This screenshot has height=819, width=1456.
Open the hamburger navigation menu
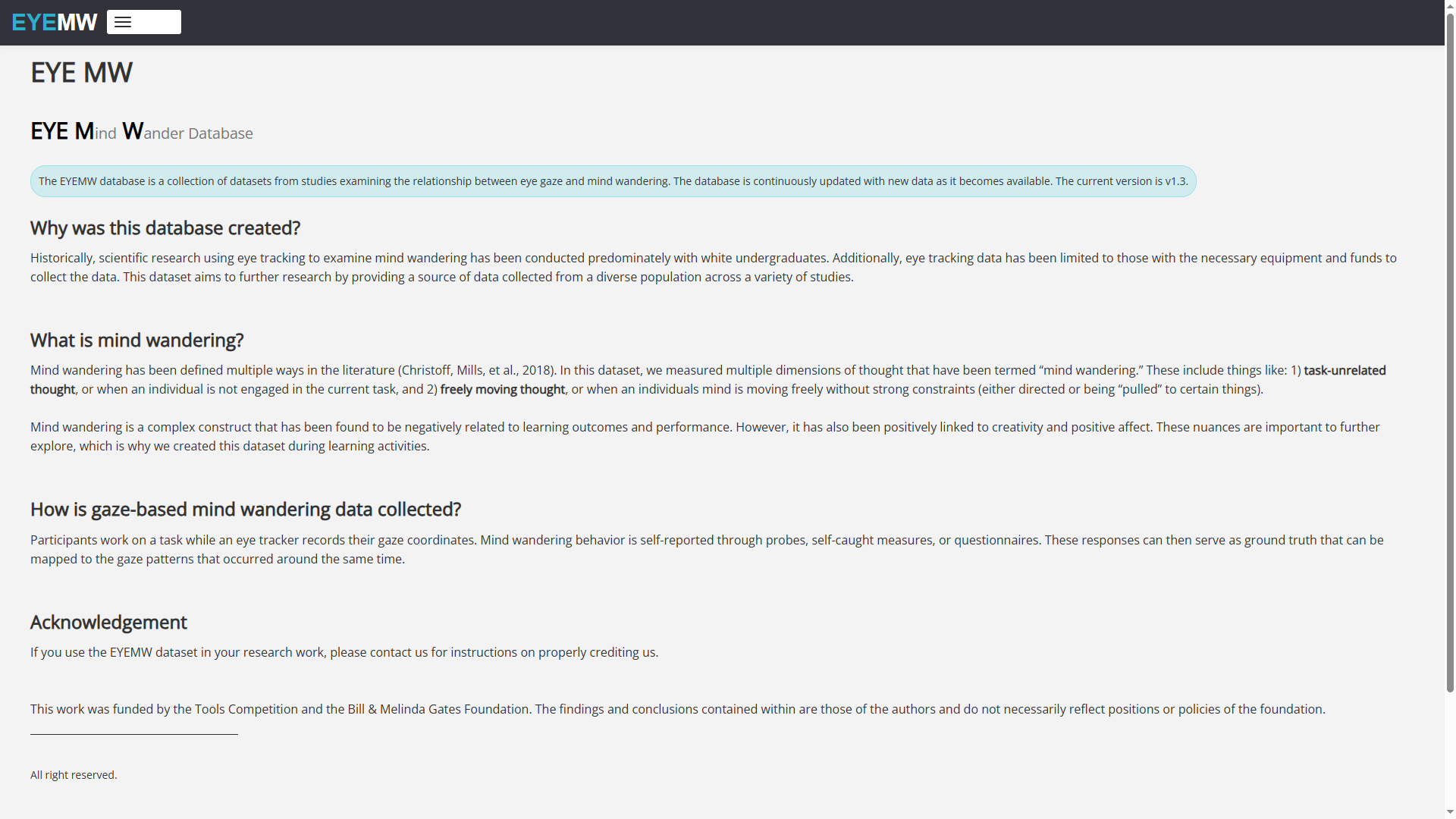tap(143, 22)
